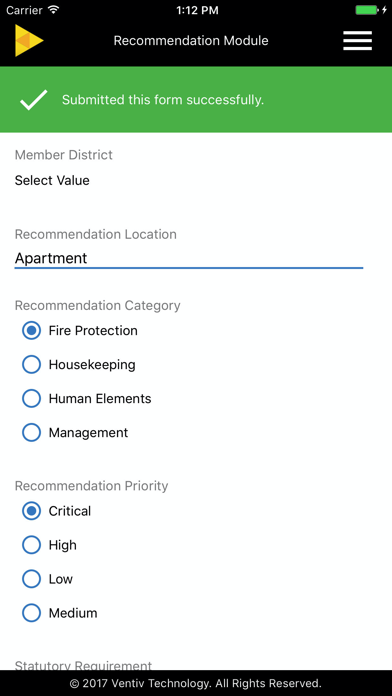Open the hamburger menu icon
Image resolution: width=392 pixels, height=696 pixels.
click(x=357, y=40)
